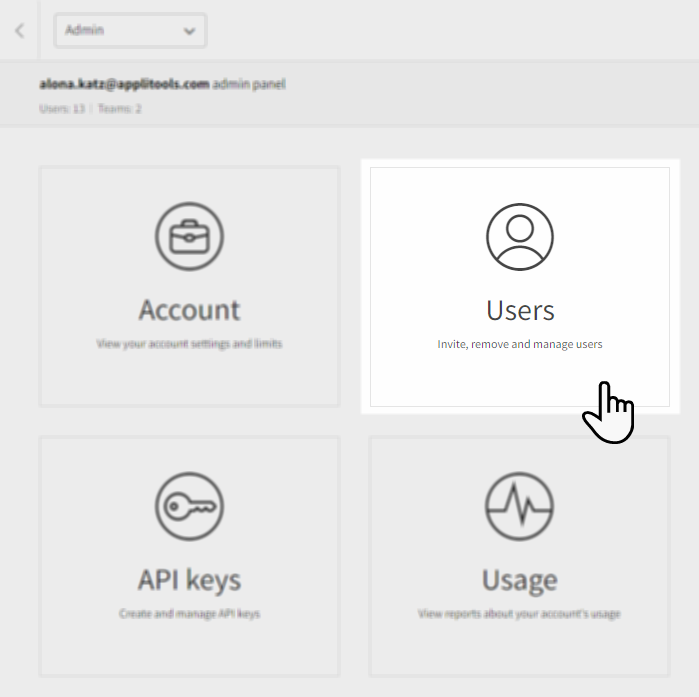Click the 'admin panel' title text
Viewport: 699px width, 697px height.
[x=249, y=84]
